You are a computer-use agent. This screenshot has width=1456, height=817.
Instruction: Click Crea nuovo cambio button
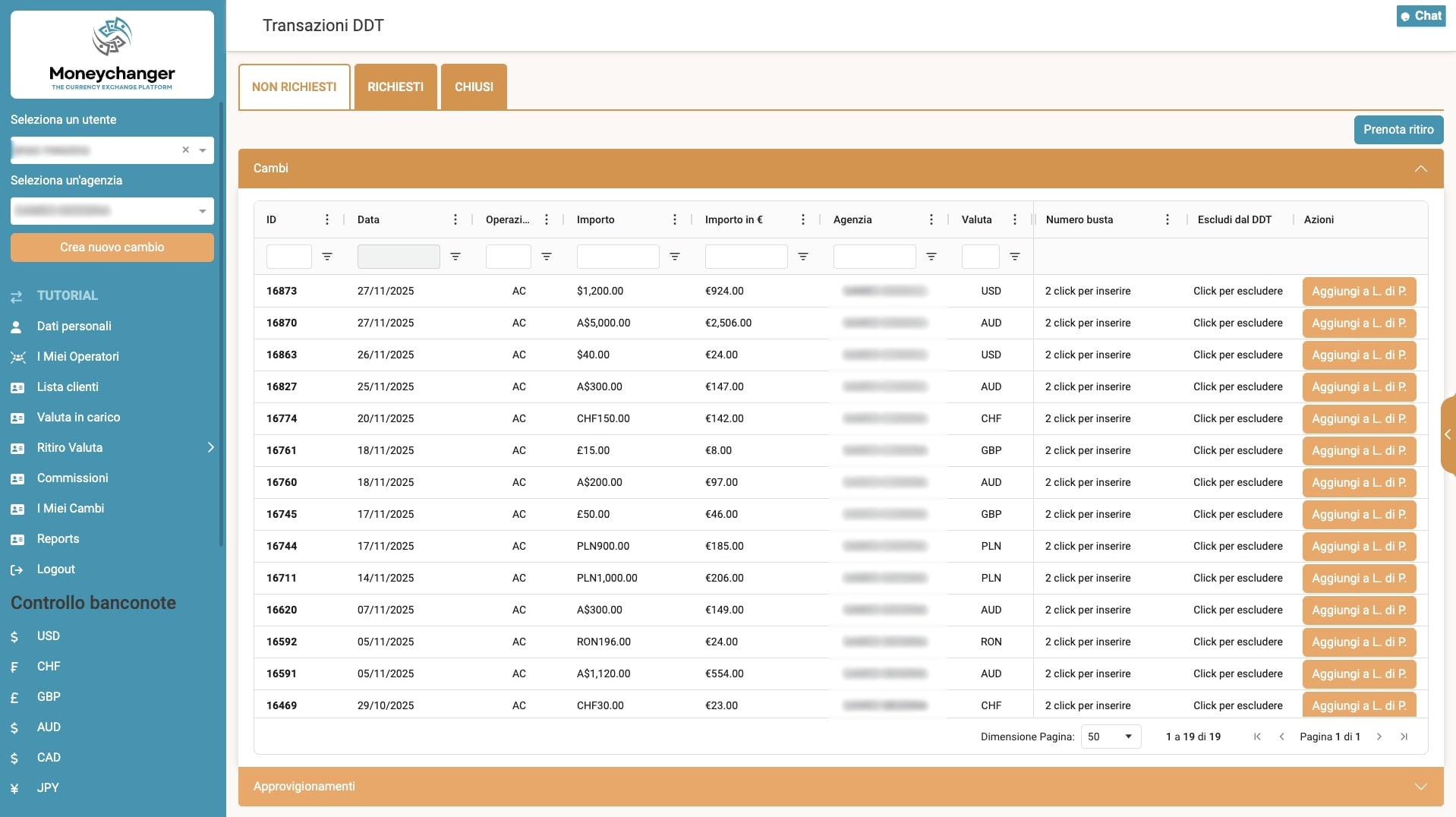(112, 248)
